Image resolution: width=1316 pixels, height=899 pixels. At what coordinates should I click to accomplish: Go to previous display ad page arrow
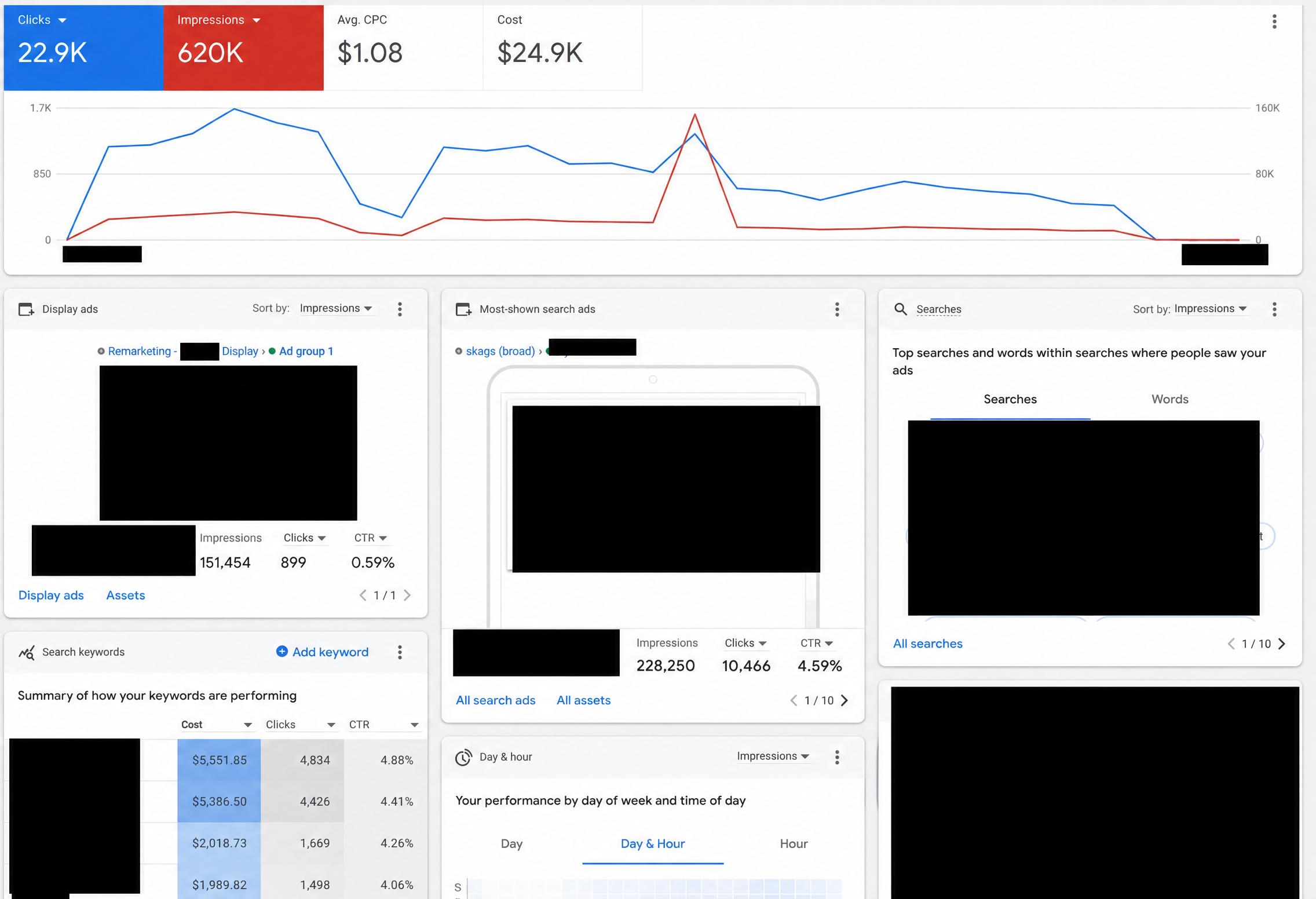pyautogui.click(x=363, y=595)
